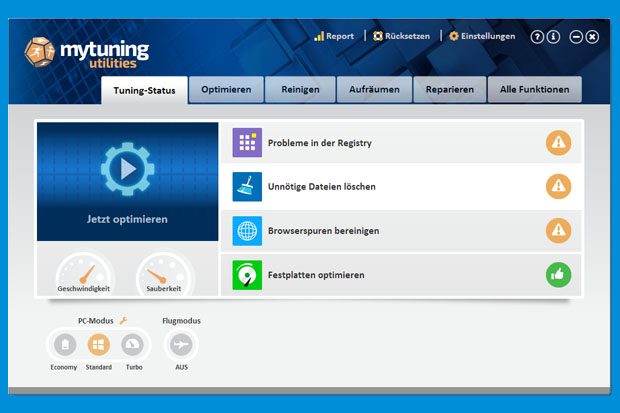The image size is (620, 413).
Task: Minimize the mytuning utilities window
Action: (576, 37)
